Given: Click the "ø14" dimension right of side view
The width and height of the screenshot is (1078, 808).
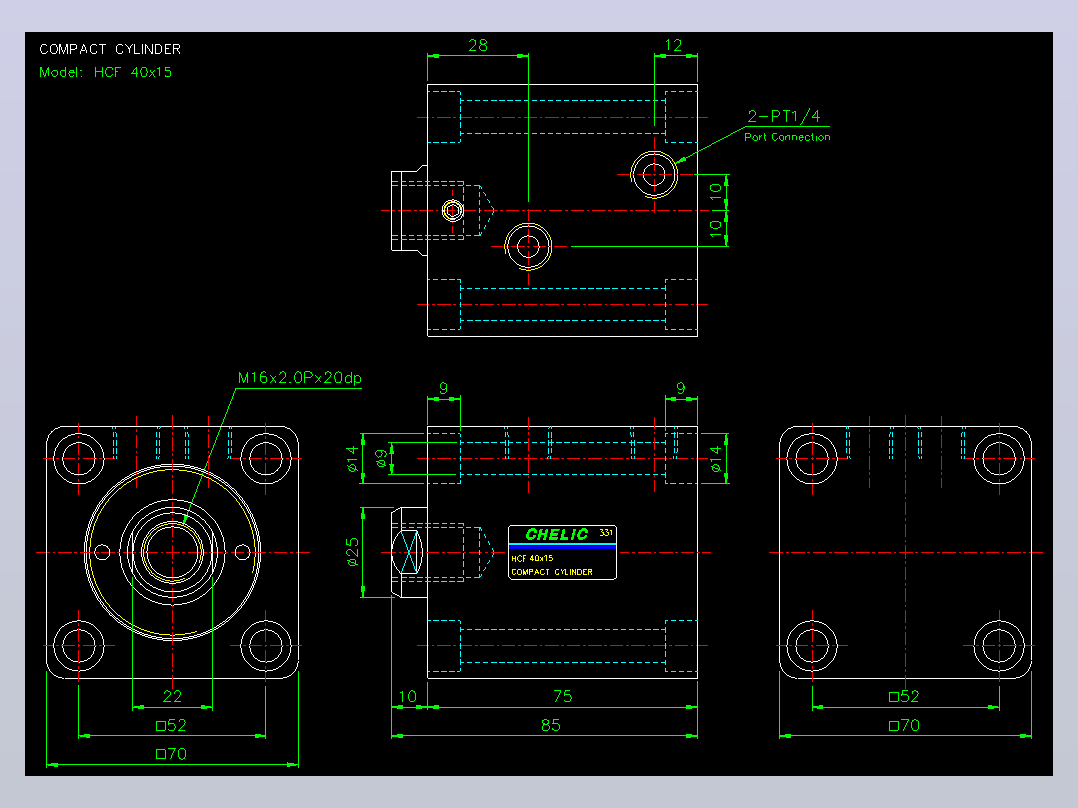Looking at the screenshot, I should [716, 459].
